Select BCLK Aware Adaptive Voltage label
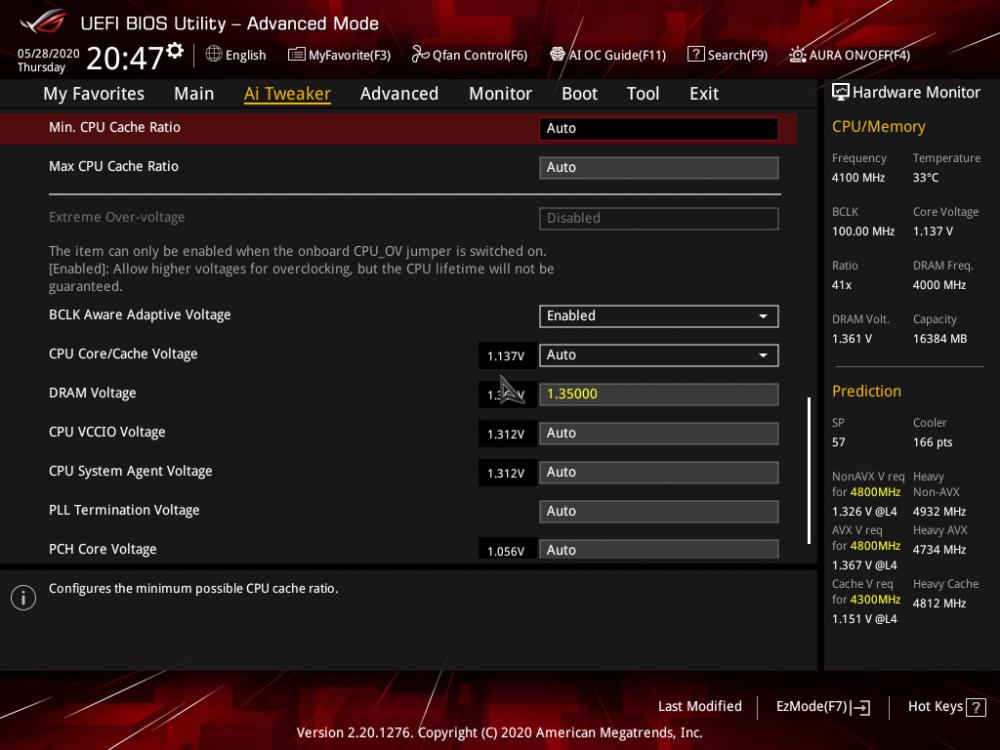 point(140,315)
